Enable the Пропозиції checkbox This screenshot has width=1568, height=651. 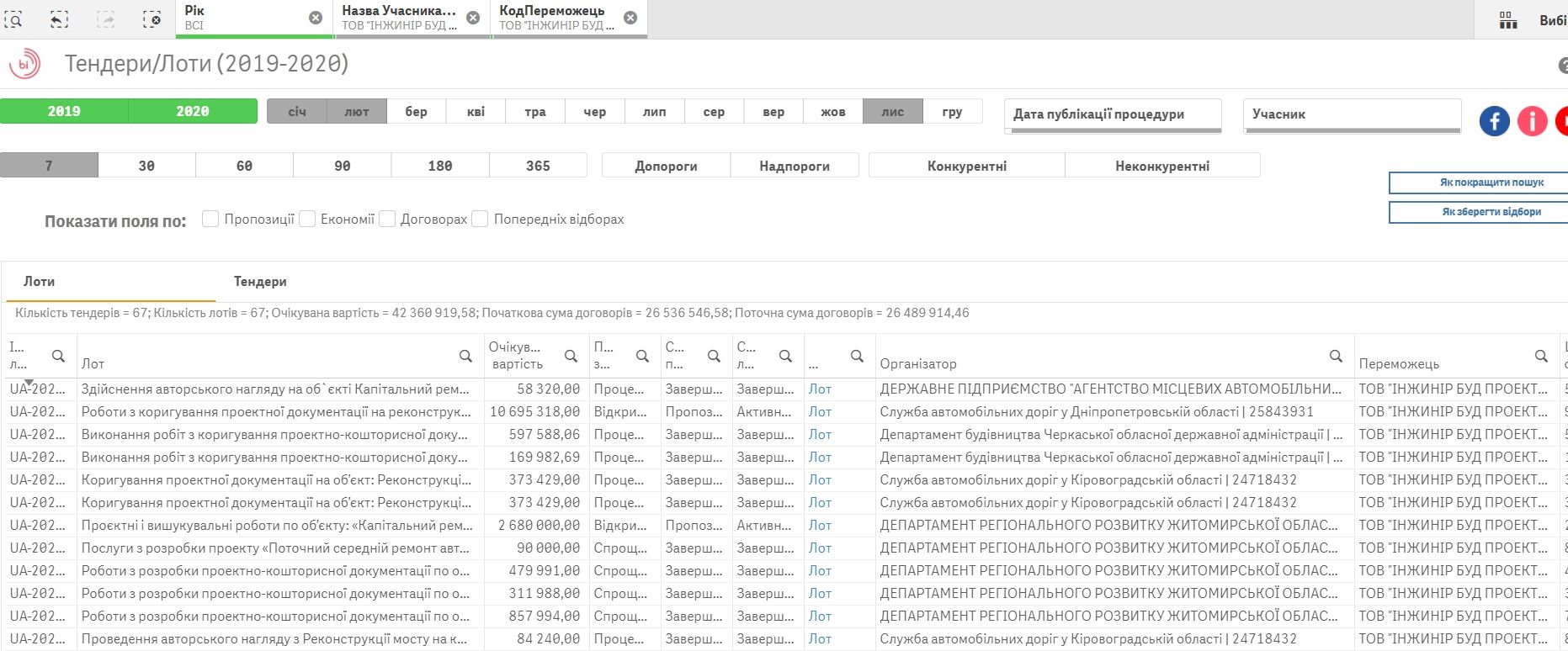[x=210, y=220]
